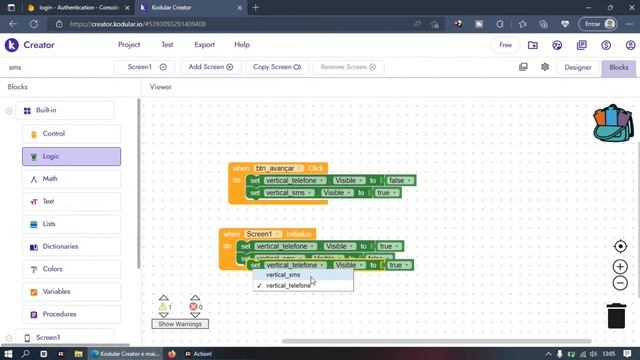
Task: Open Windows Start menu
Action: 8,354
